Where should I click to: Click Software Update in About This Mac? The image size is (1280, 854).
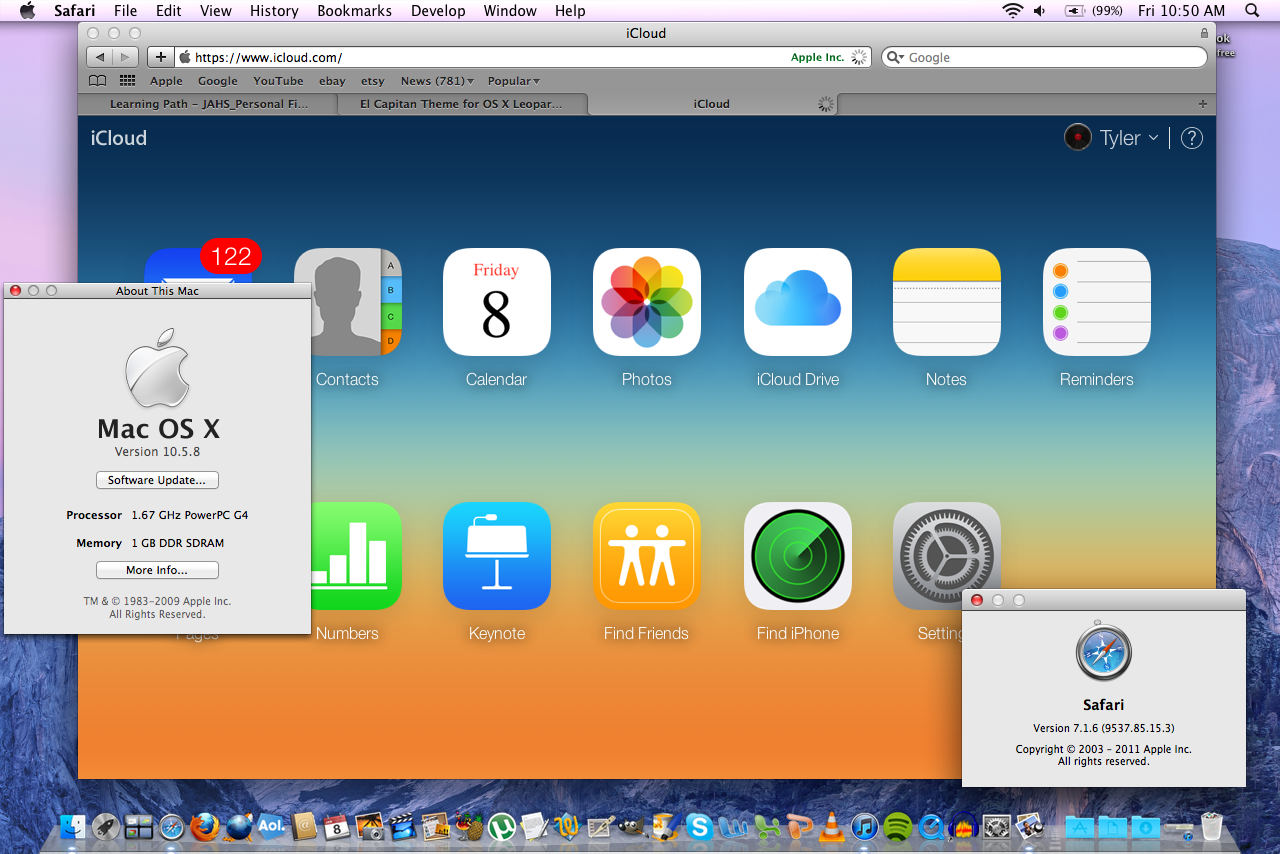pos(157,480)
